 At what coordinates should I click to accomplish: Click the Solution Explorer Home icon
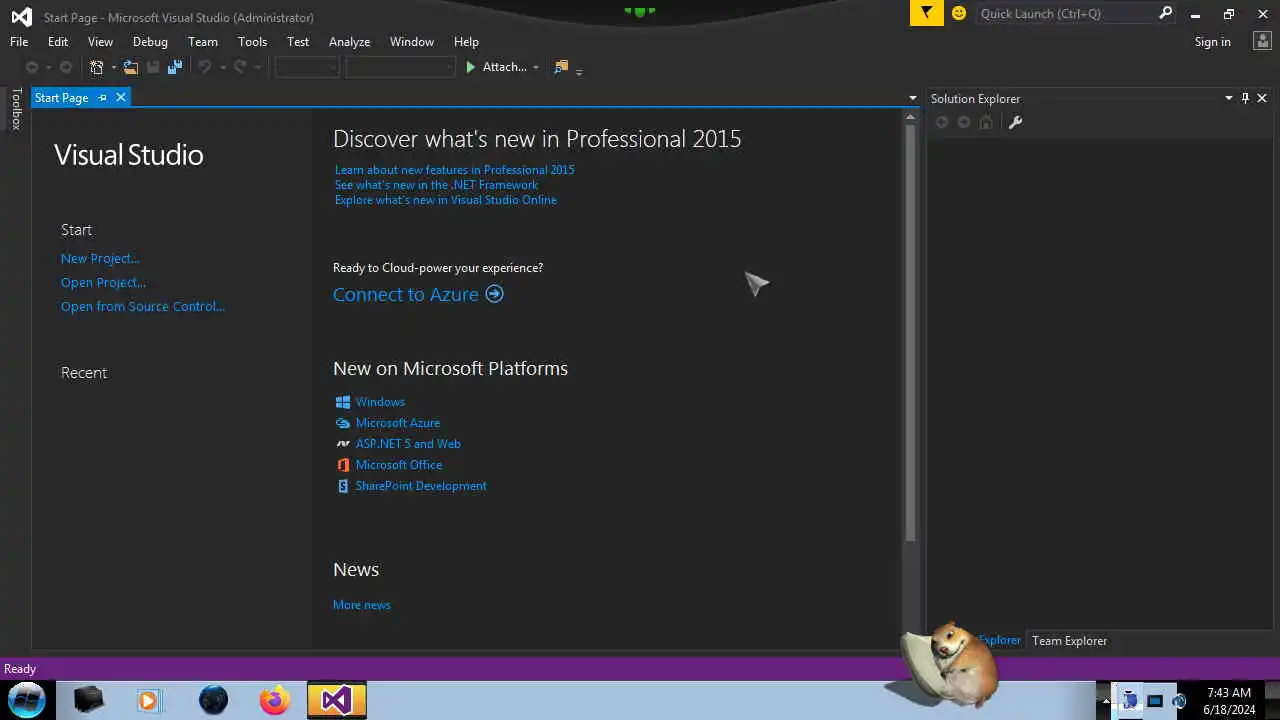click(x=986, y=122)
